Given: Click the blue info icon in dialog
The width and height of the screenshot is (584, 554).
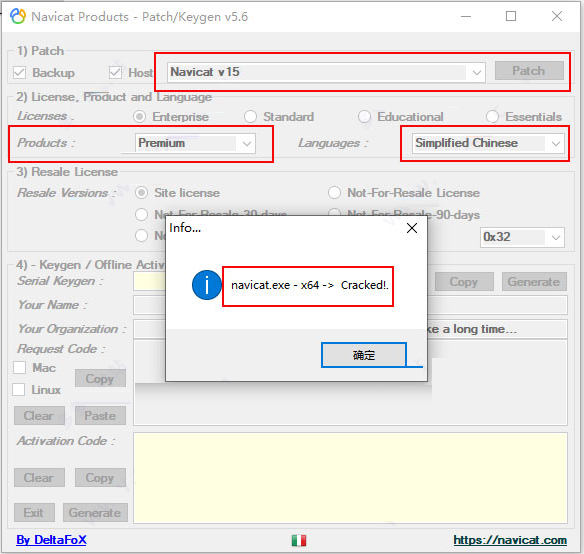Looking at the screenshot, I should pos(207,285).
